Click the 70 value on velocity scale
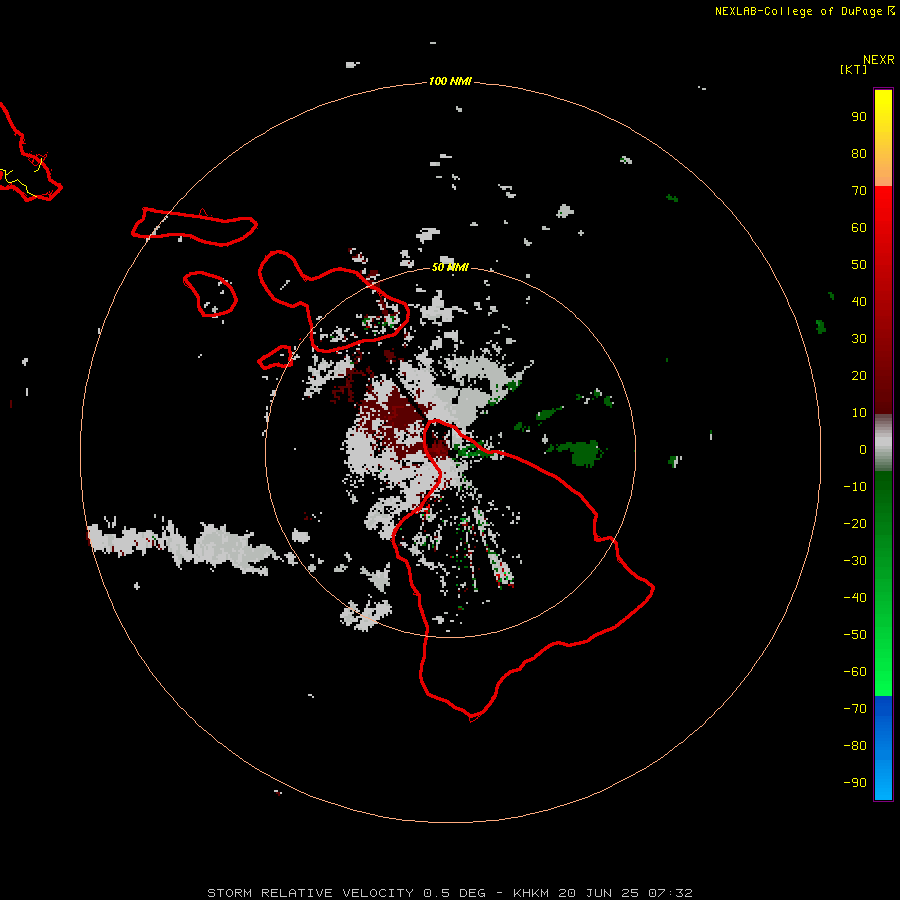This screenshot has height=900, width=900. [859, 191]
